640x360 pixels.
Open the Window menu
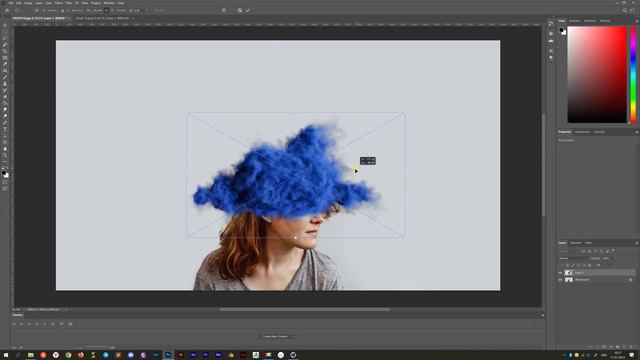[x=109, y=3]
